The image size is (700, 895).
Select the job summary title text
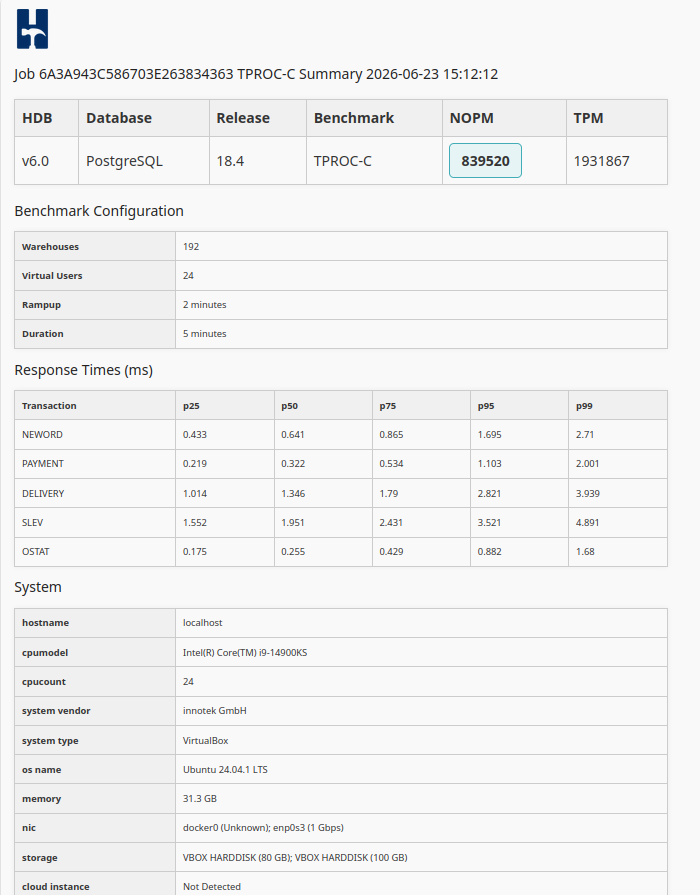256,74
